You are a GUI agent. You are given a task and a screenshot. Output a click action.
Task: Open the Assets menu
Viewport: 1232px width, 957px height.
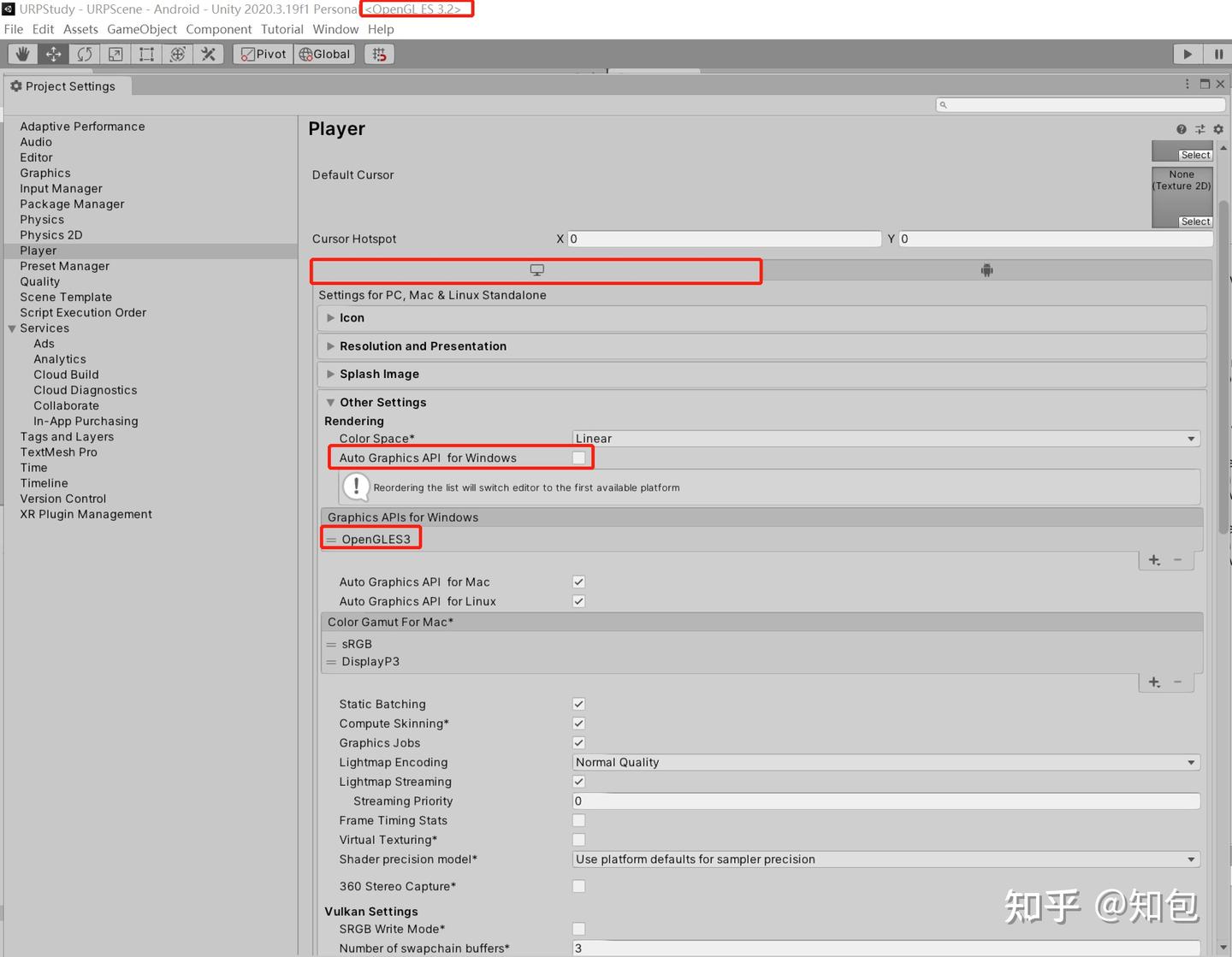click(80, 29)
